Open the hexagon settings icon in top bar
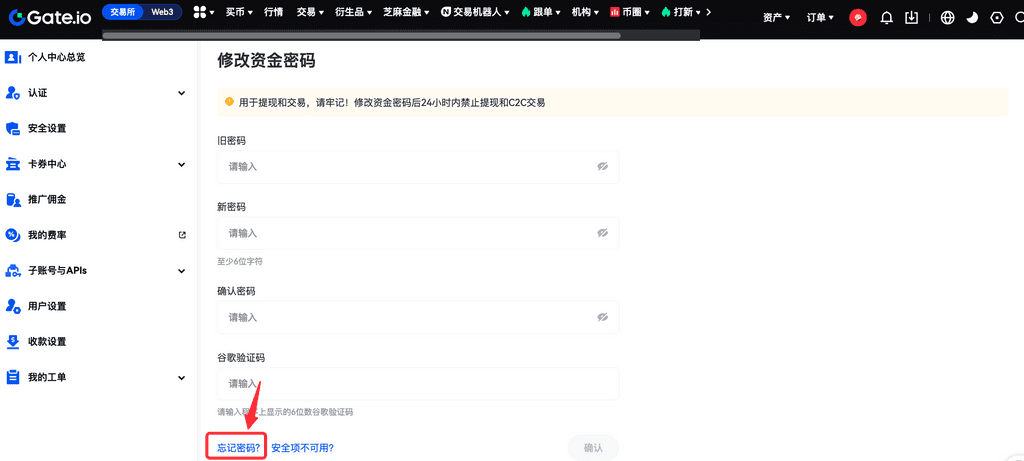This screenshot has height=461, width=1024. 997,17
